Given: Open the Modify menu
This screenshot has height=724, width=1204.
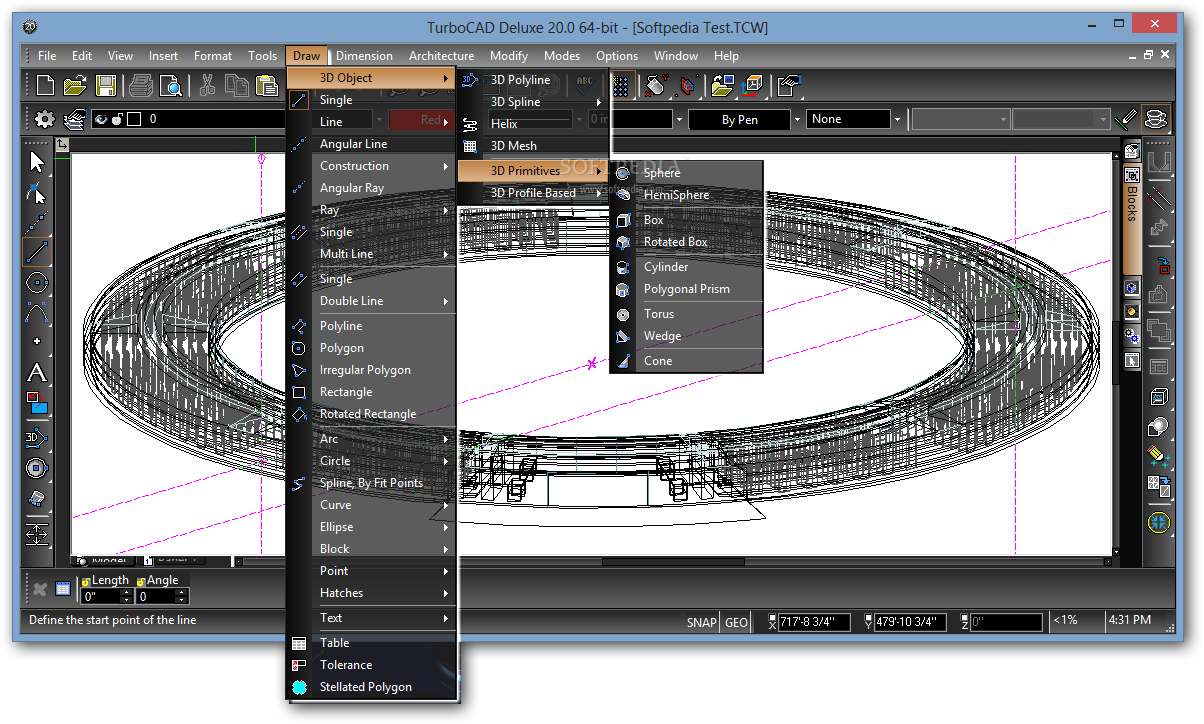Looking at the screenshot, I should (509, 56).
